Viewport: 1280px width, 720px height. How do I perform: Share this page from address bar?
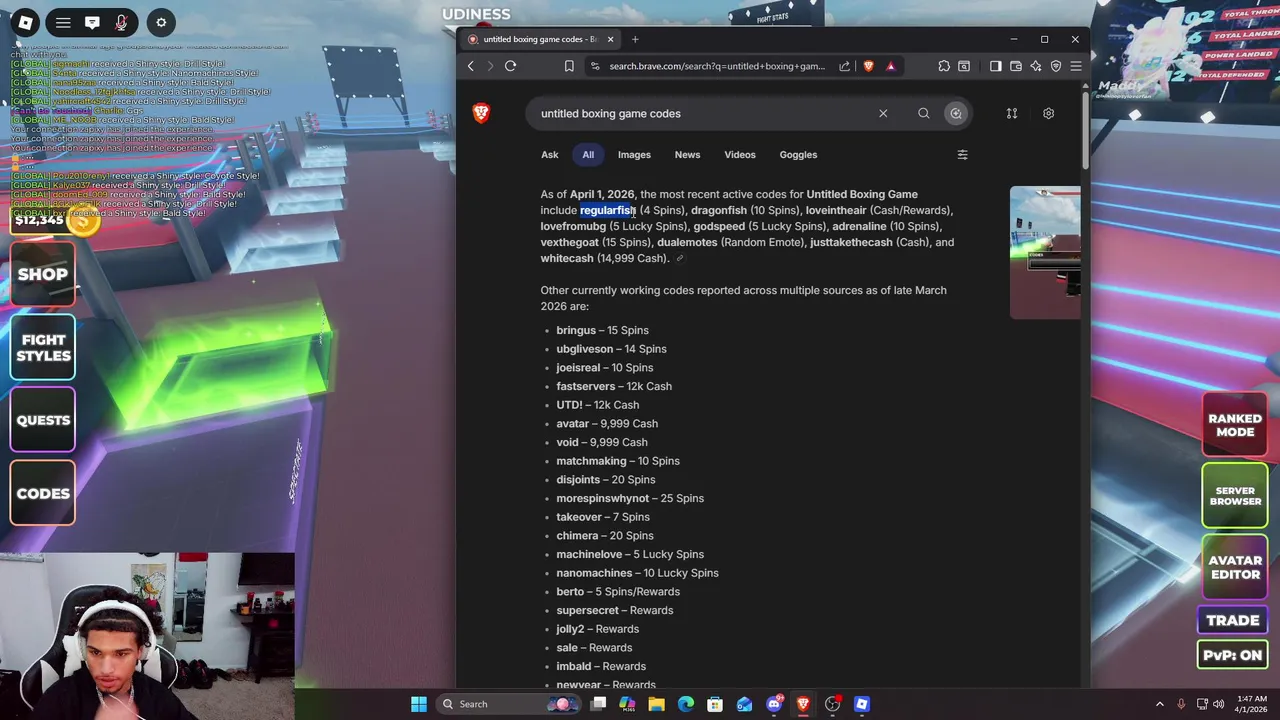(845, 66)
